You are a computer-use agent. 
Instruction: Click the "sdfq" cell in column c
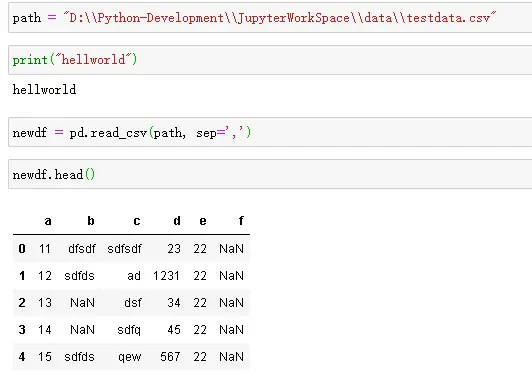point(129,330)
